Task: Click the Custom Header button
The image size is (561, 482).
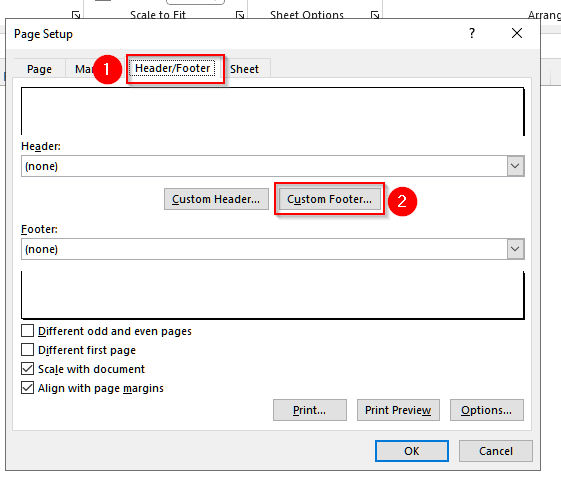Action: tap(216, 199)
